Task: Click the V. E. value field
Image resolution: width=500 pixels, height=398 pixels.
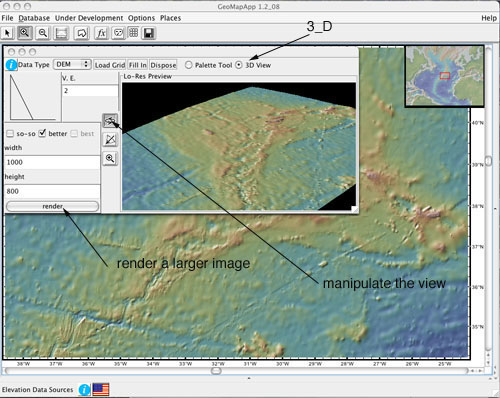Action: tap(90, 91)
